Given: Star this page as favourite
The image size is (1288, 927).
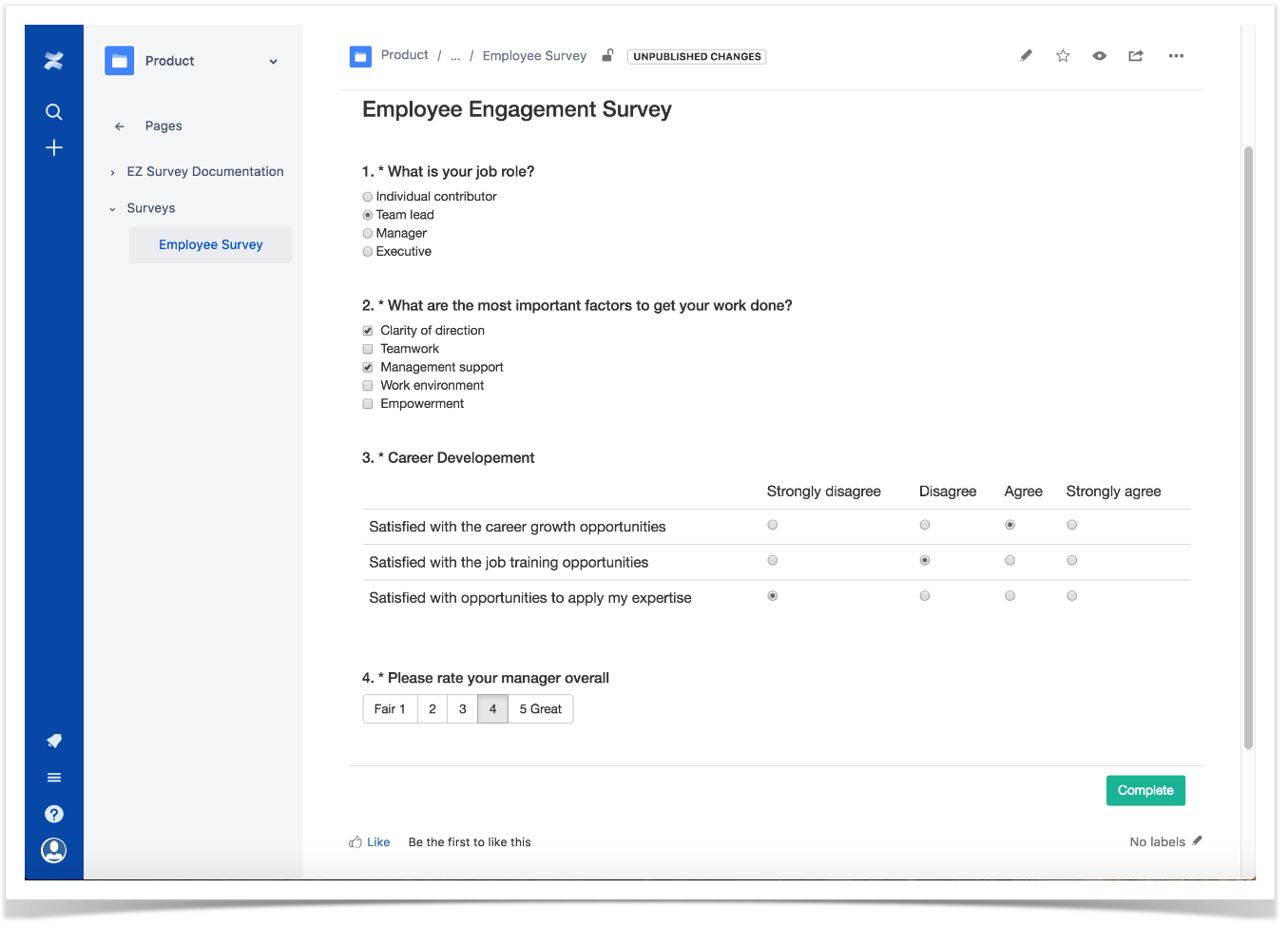Looking at the screenshot, I should [x=1063, y=56].
